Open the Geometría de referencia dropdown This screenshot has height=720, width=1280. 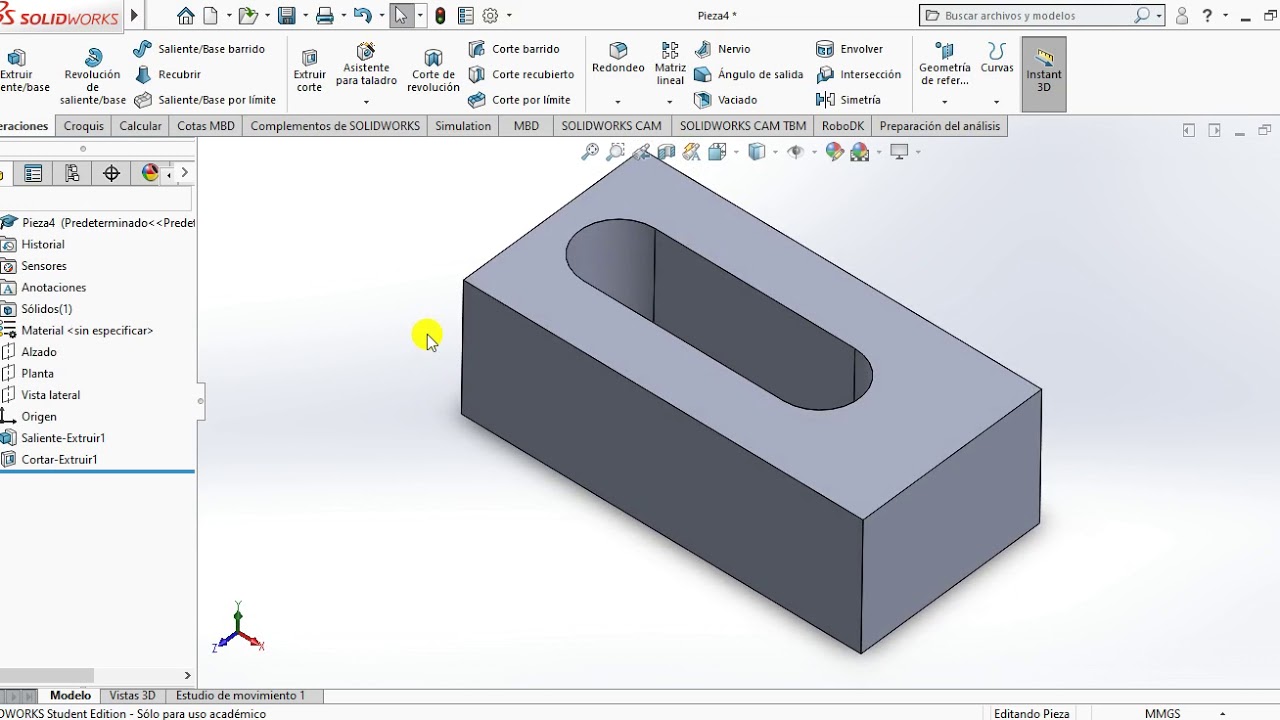click(x=945, y=101)
